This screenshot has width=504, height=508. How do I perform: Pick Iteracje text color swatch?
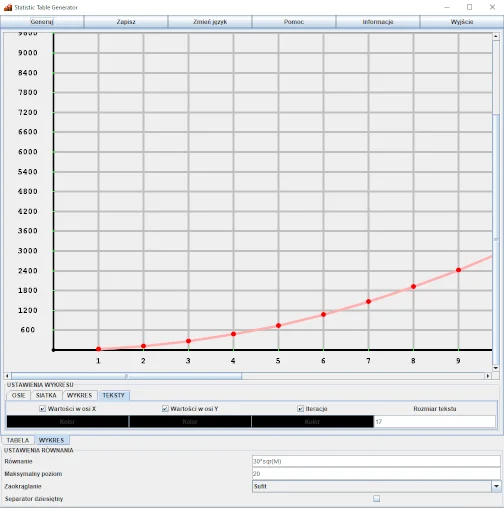click(312, 422)
